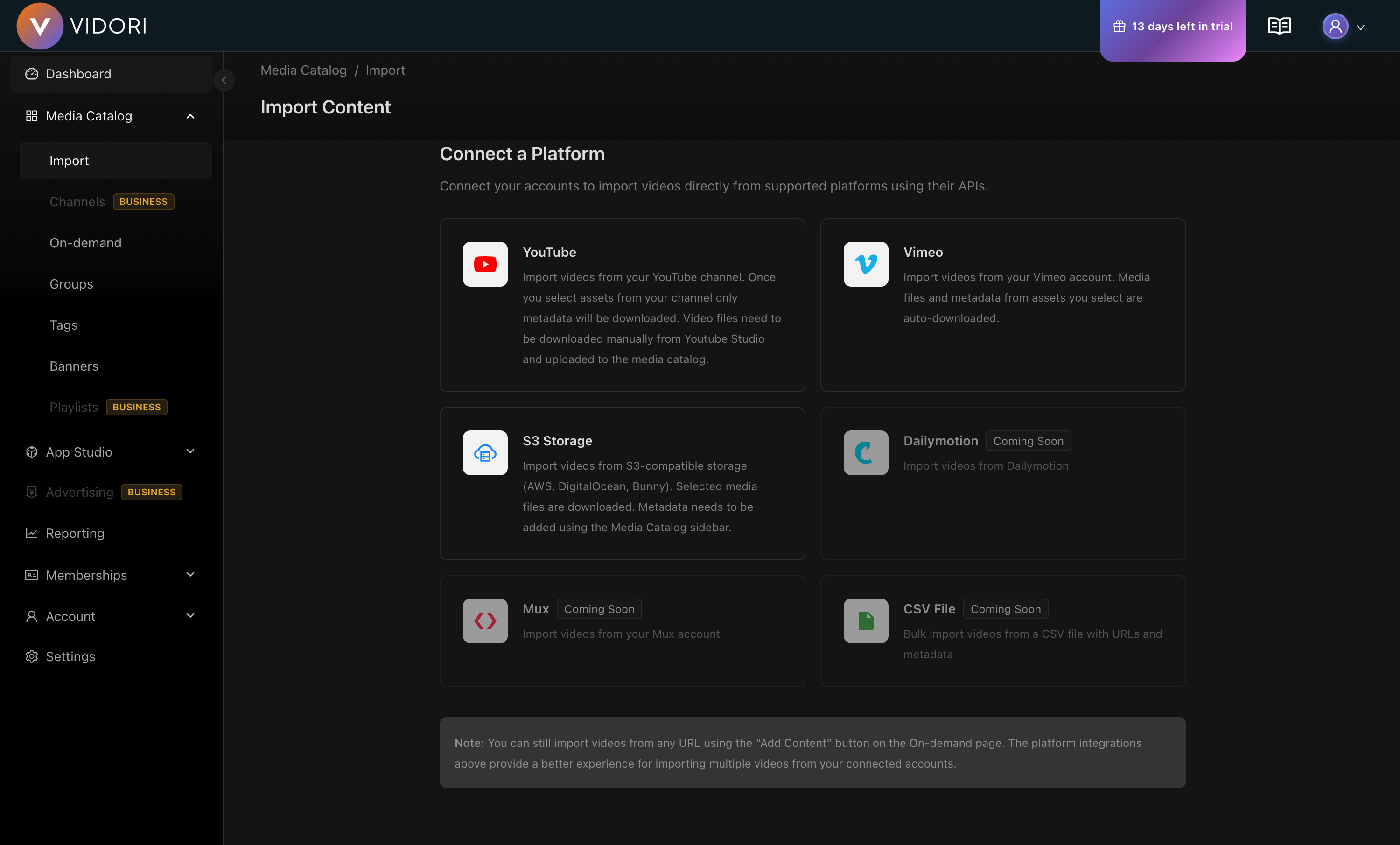The width and height of the screenshot is (1400, 845).
Task: Open the documentation book icon
Action: [1279, 26]
